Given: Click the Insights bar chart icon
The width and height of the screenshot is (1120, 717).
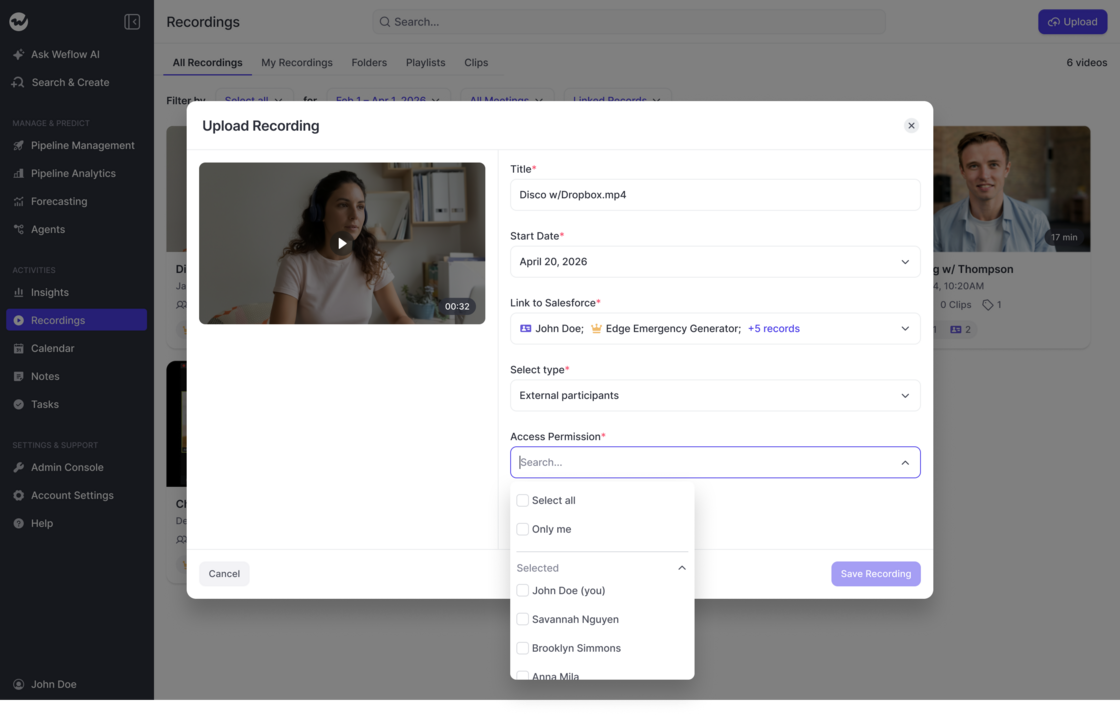Looking at the screenshot, I should coord(19,292).
